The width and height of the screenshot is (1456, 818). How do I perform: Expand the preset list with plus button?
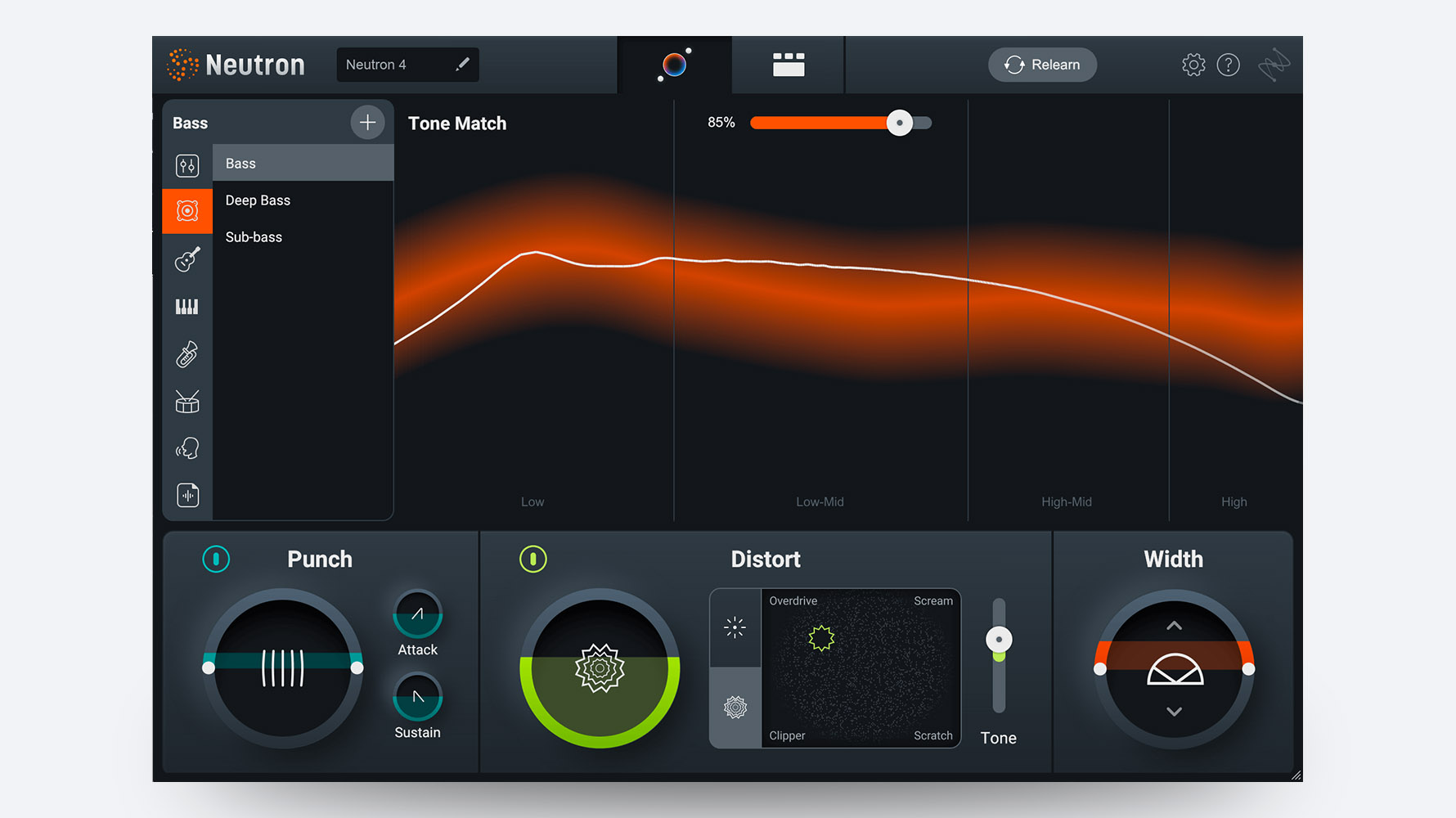pos(368,122)
